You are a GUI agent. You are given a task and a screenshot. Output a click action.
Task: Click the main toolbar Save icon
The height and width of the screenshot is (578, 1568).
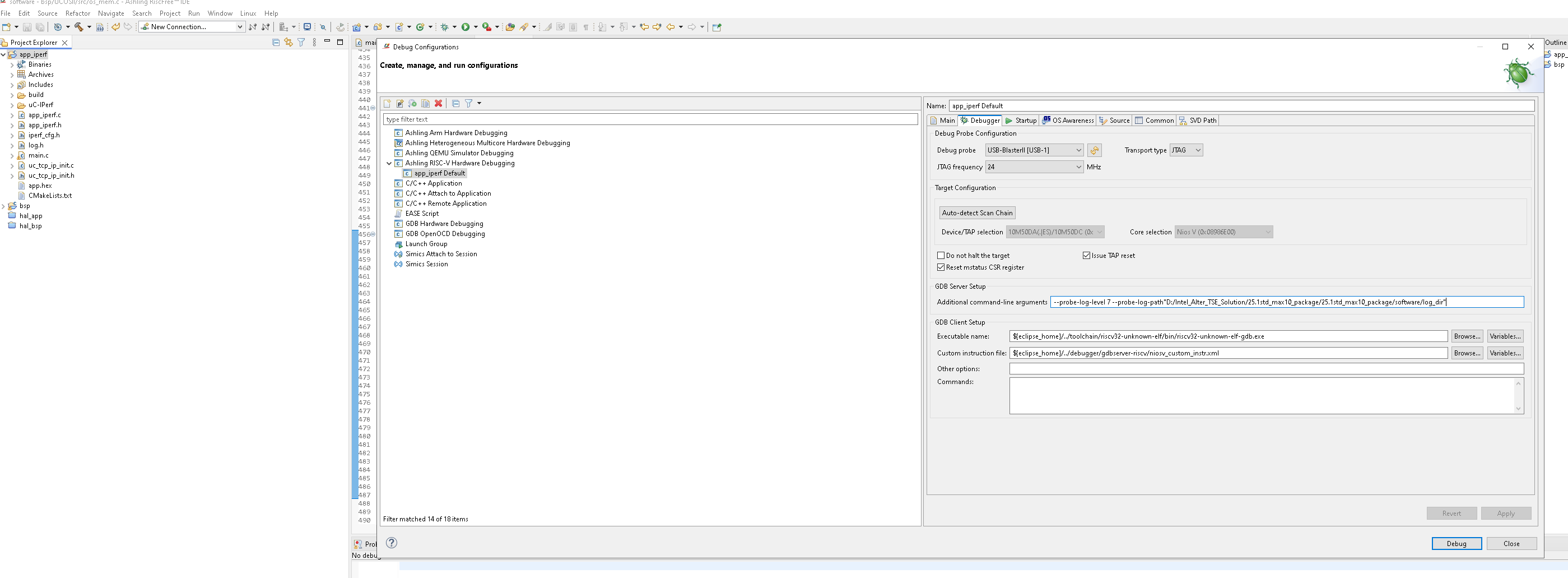pos(27,27)
